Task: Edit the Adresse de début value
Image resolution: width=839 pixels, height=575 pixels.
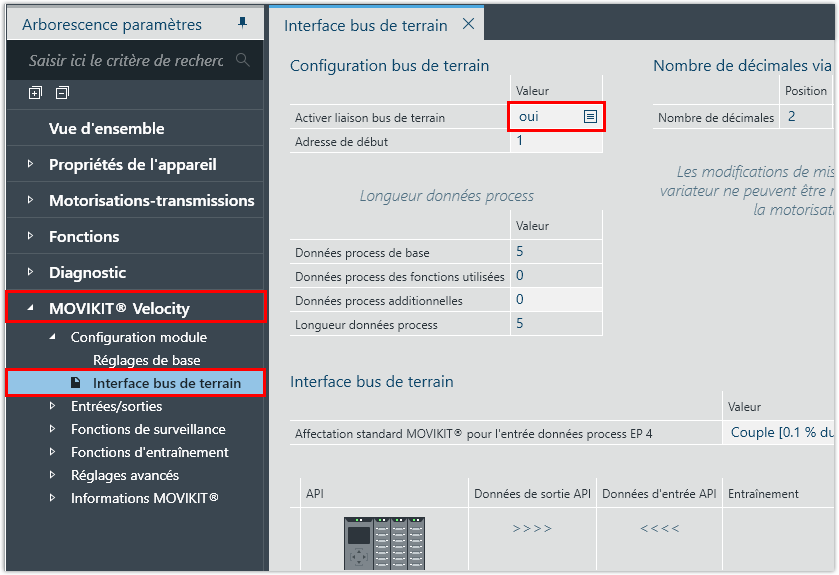Action: [x=556, y=141]
